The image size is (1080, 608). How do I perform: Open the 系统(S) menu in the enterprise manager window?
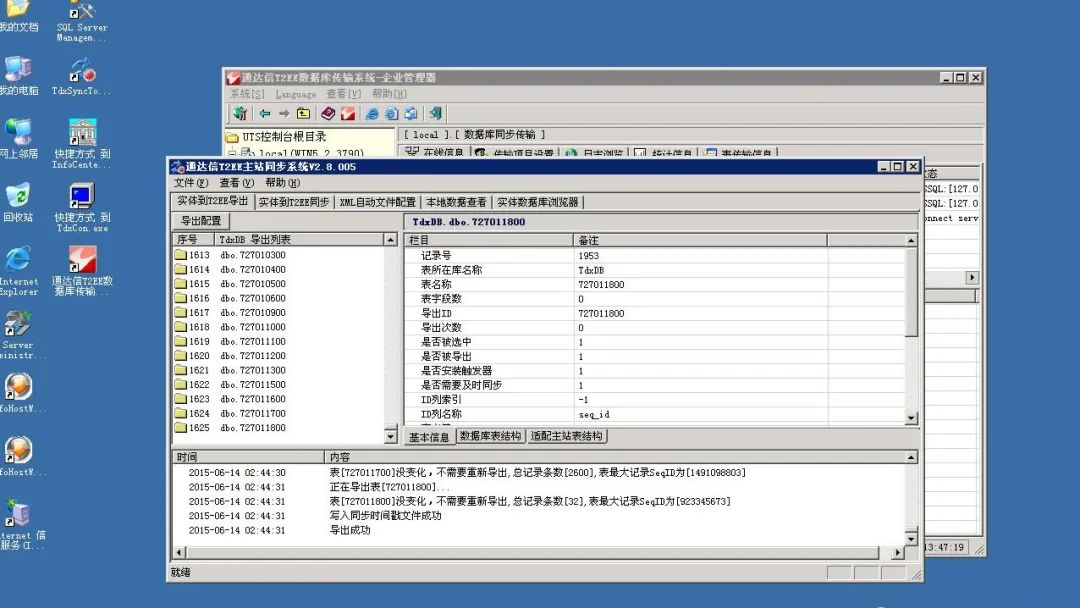coord(247,94)
